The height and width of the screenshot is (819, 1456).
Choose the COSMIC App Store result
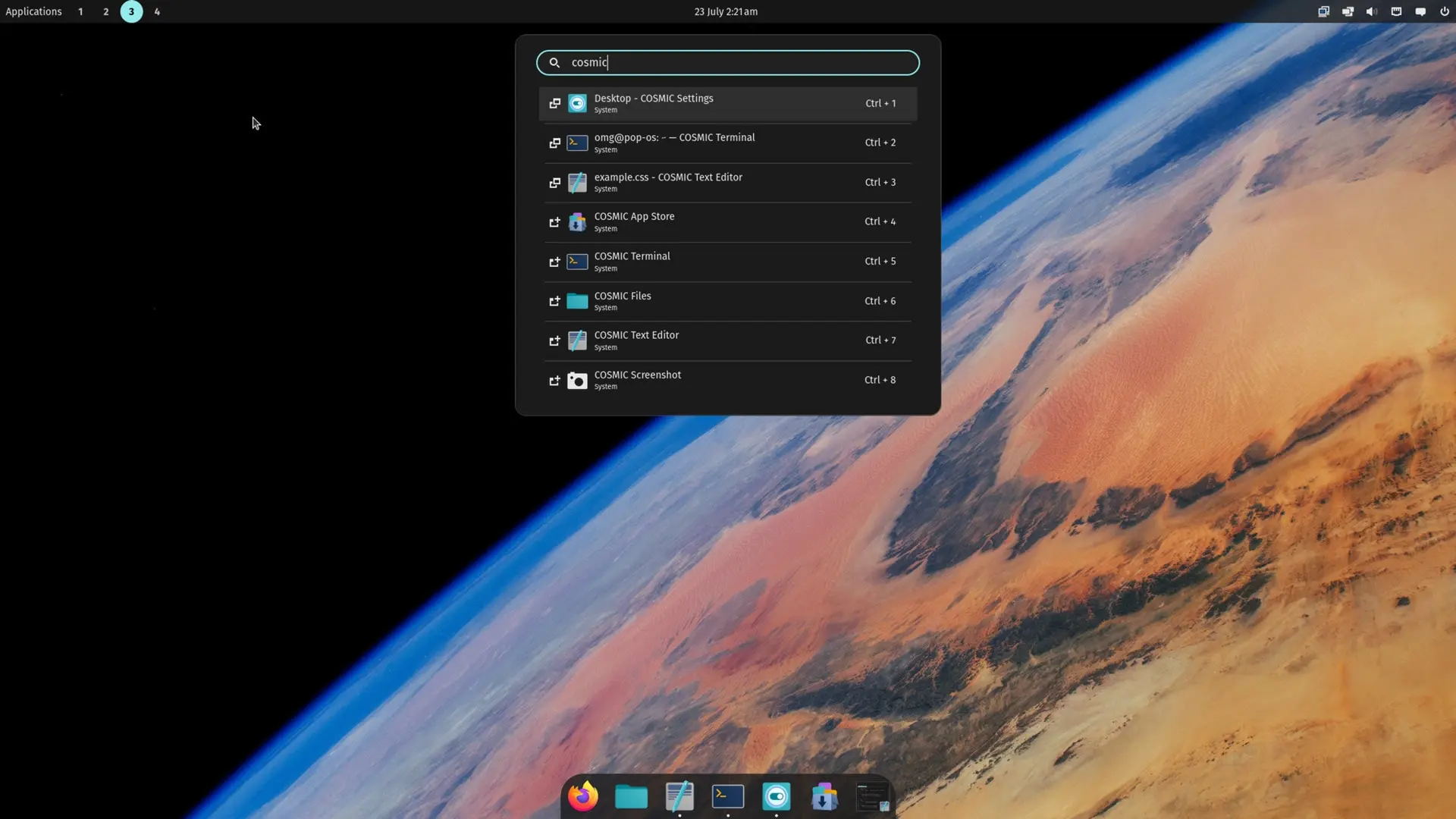pyautogui.click(x=728, y=221)
